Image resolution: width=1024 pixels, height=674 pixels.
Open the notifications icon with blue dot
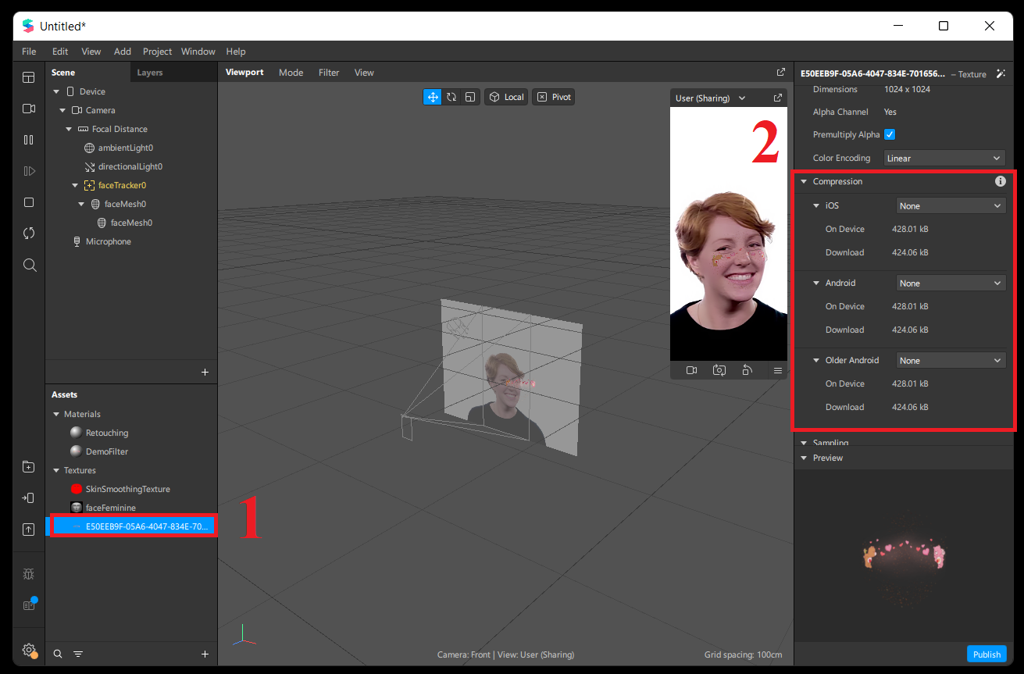[x=29, y=604]
